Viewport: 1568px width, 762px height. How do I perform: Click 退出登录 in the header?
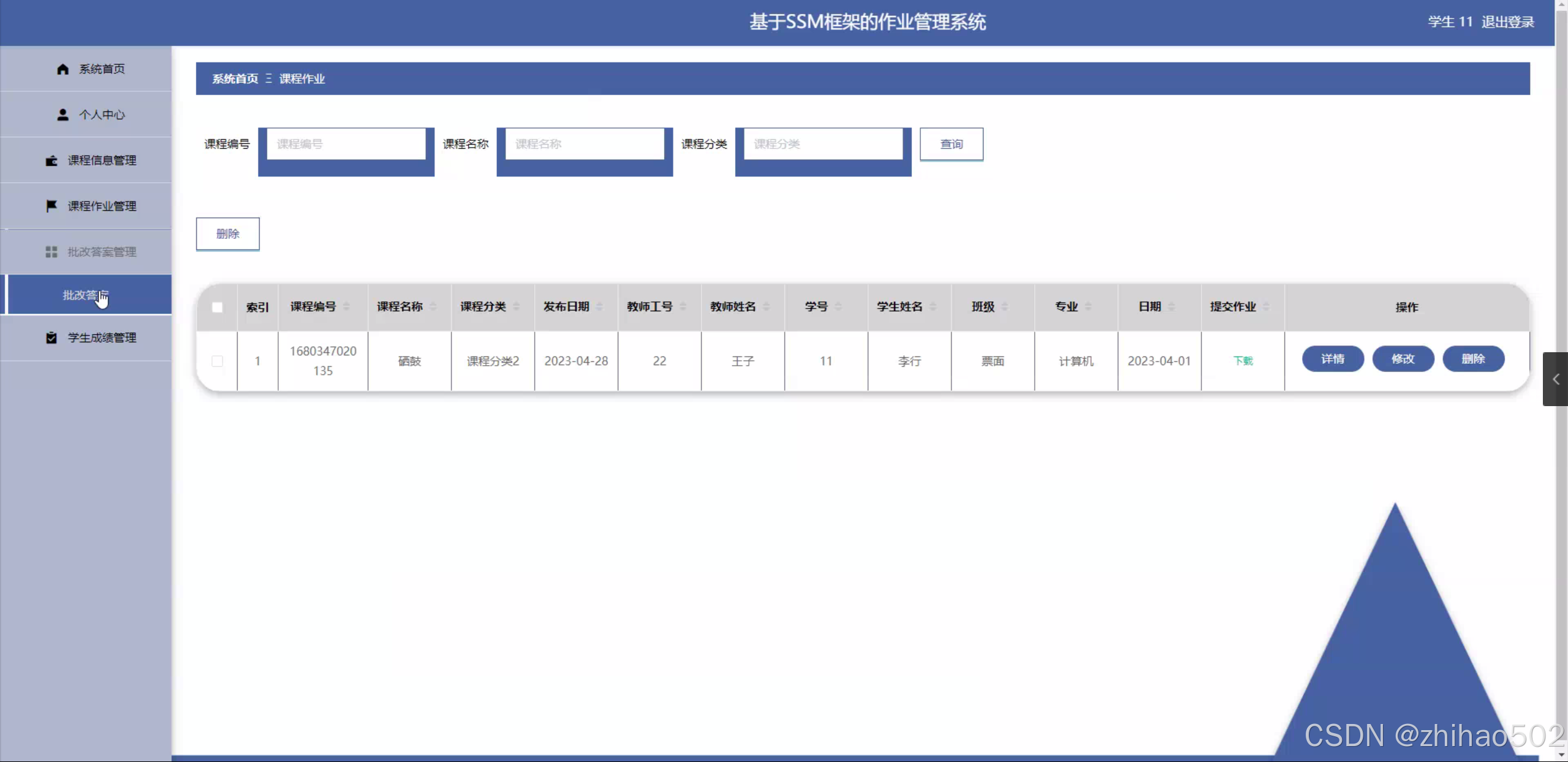click(x=1507, y=22)
